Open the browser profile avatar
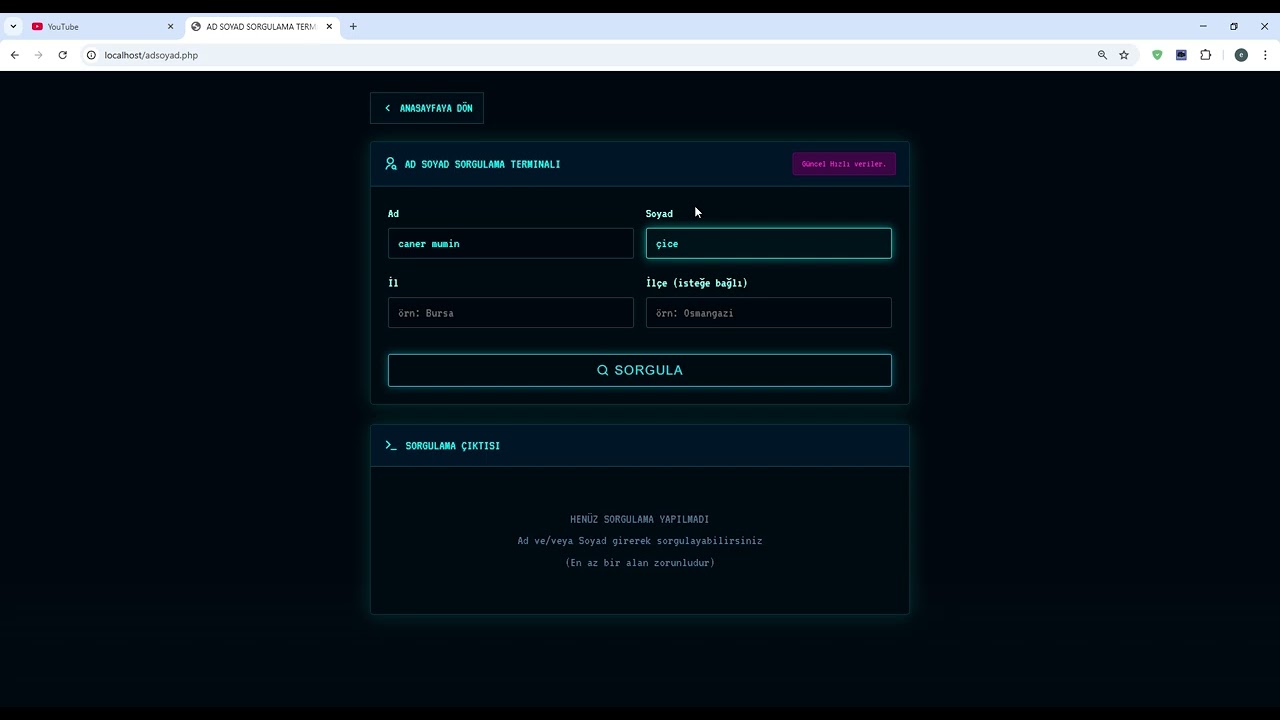 point(1241,55)
